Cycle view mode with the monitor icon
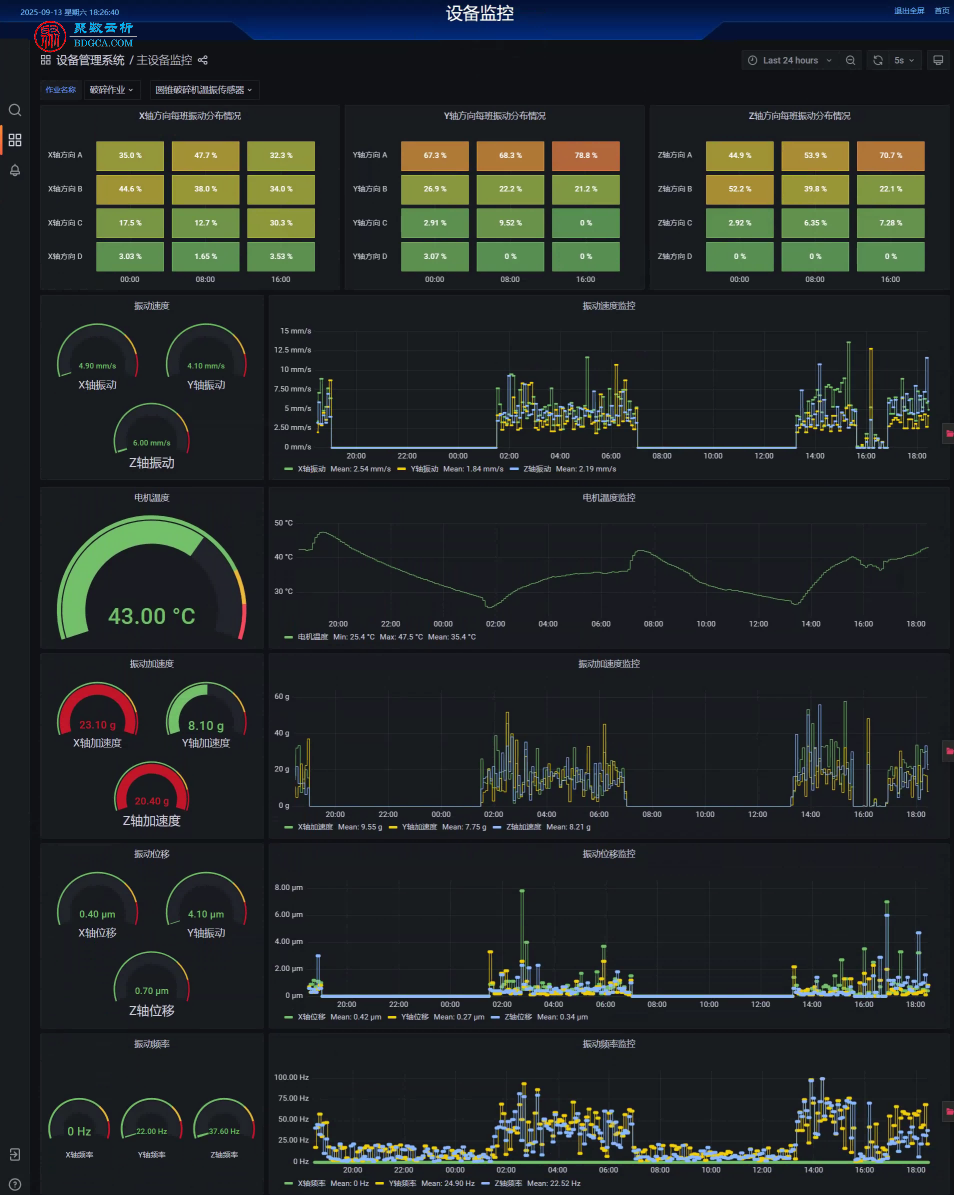The height and width of the screenshot is (1195, 954). coord(938,60)
